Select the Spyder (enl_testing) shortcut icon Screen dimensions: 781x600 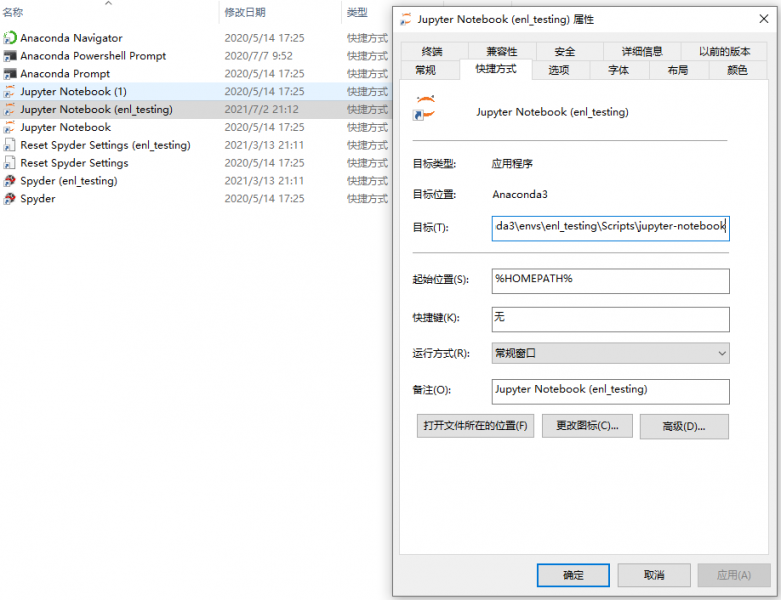[10, 181]
